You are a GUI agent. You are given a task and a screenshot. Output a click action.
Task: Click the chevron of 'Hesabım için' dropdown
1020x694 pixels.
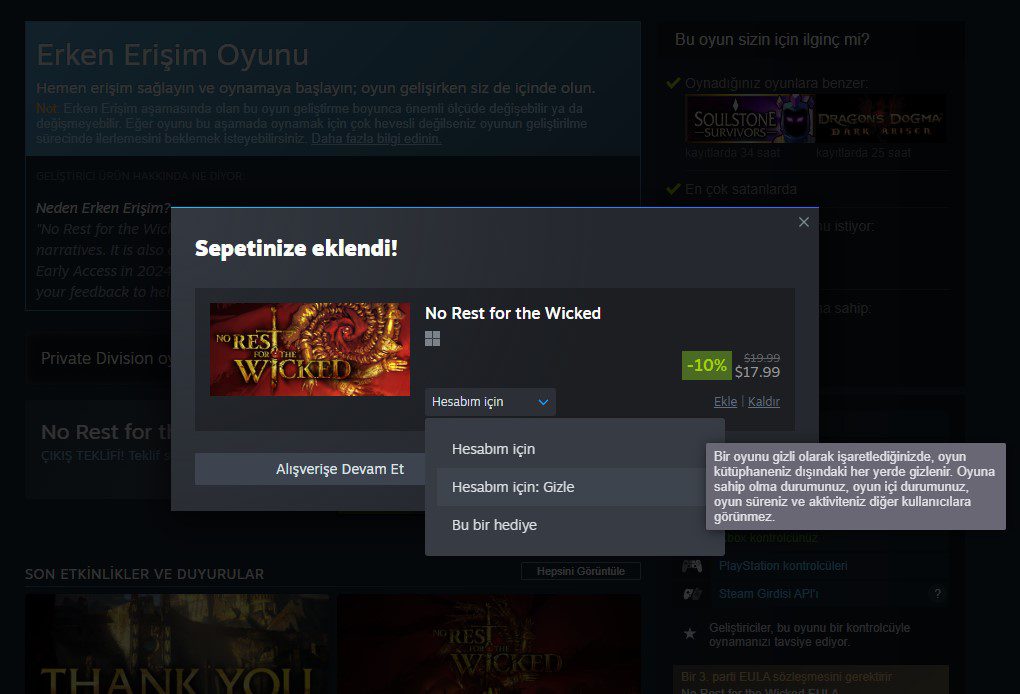point(543,402)
